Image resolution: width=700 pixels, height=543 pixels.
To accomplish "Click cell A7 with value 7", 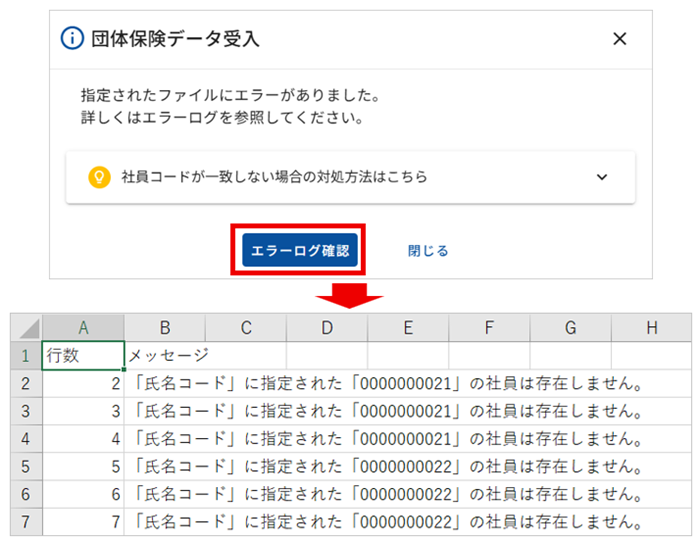I will [83, 522].
